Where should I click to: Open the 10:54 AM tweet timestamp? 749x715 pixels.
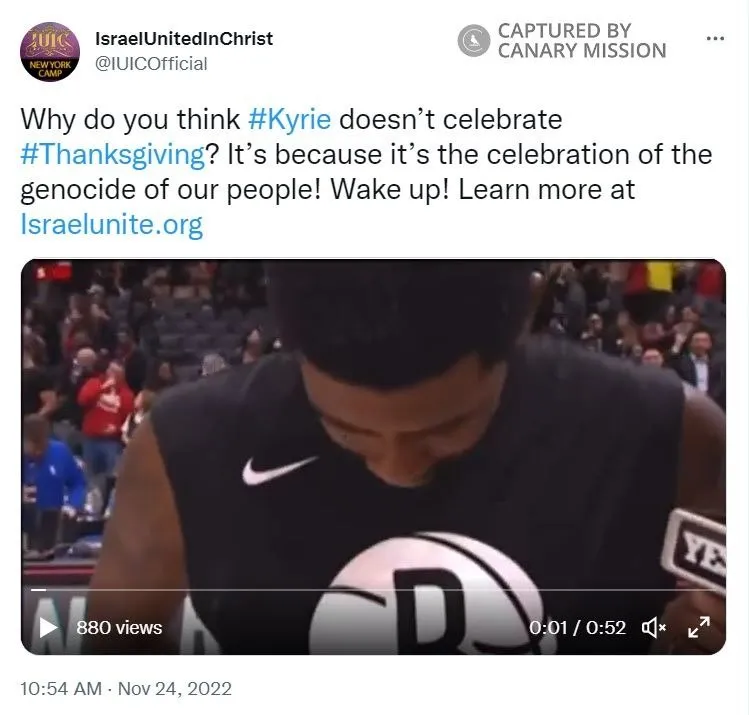point(61,689)
